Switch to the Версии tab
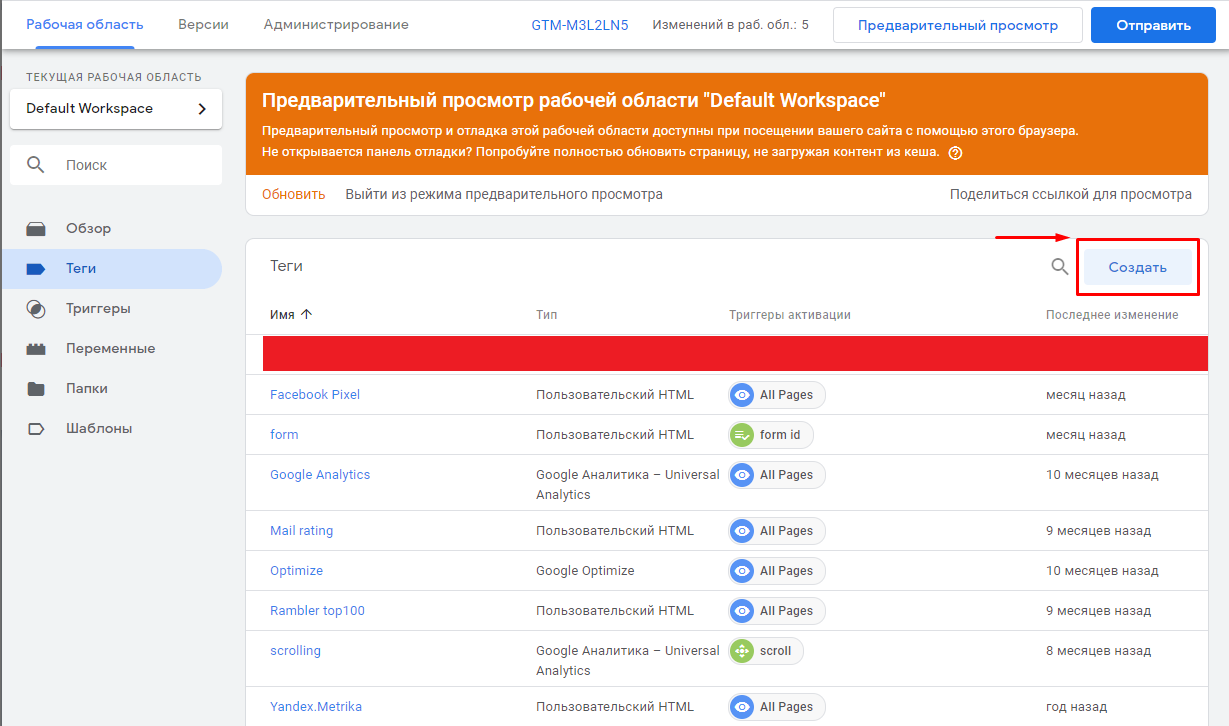 coord(203,24)
